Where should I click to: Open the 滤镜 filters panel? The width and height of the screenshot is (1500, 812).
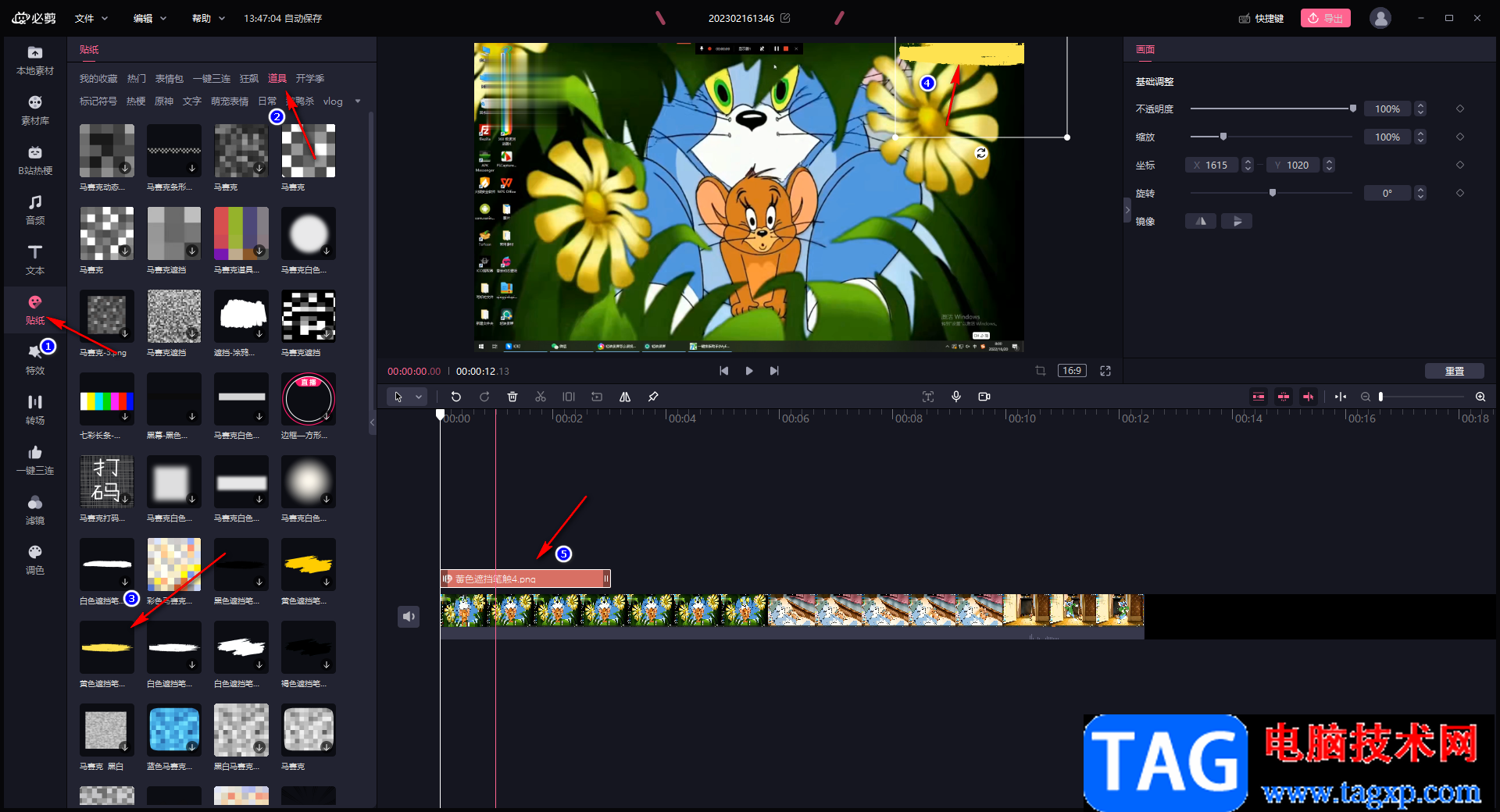pyautogui.click(x=35, y=510)
